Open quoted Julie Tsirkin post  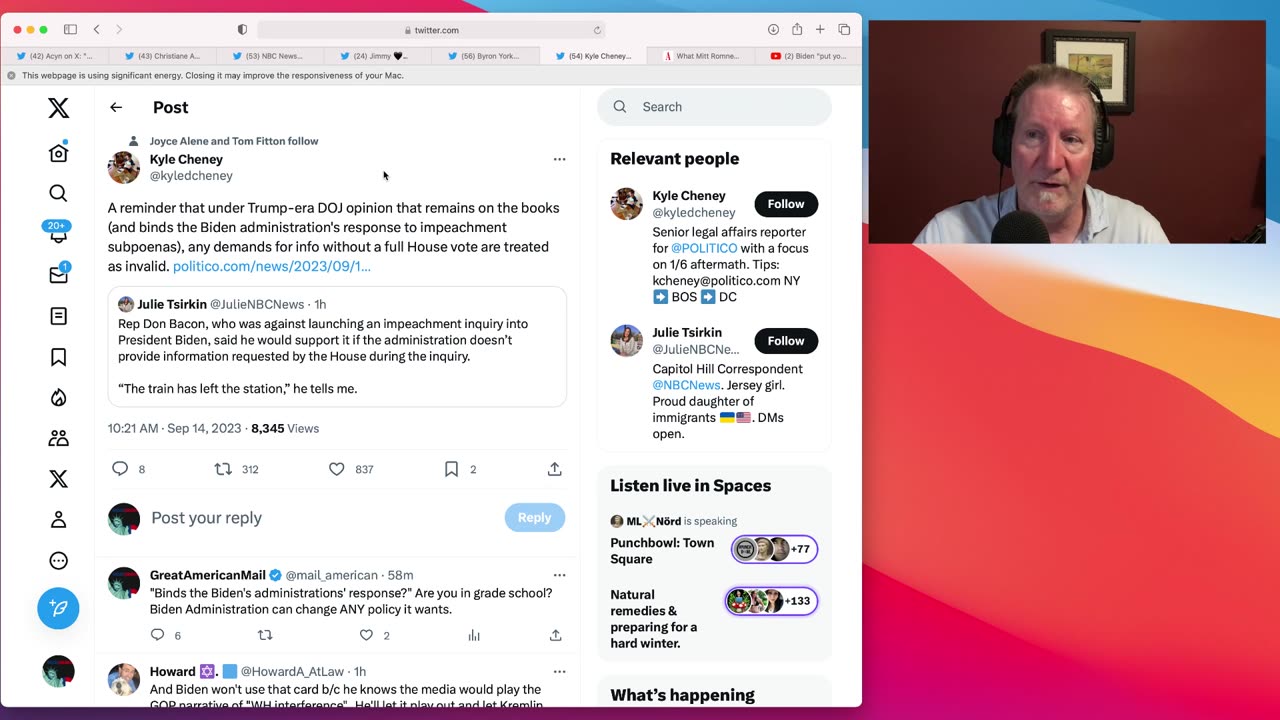click(337, 346)
